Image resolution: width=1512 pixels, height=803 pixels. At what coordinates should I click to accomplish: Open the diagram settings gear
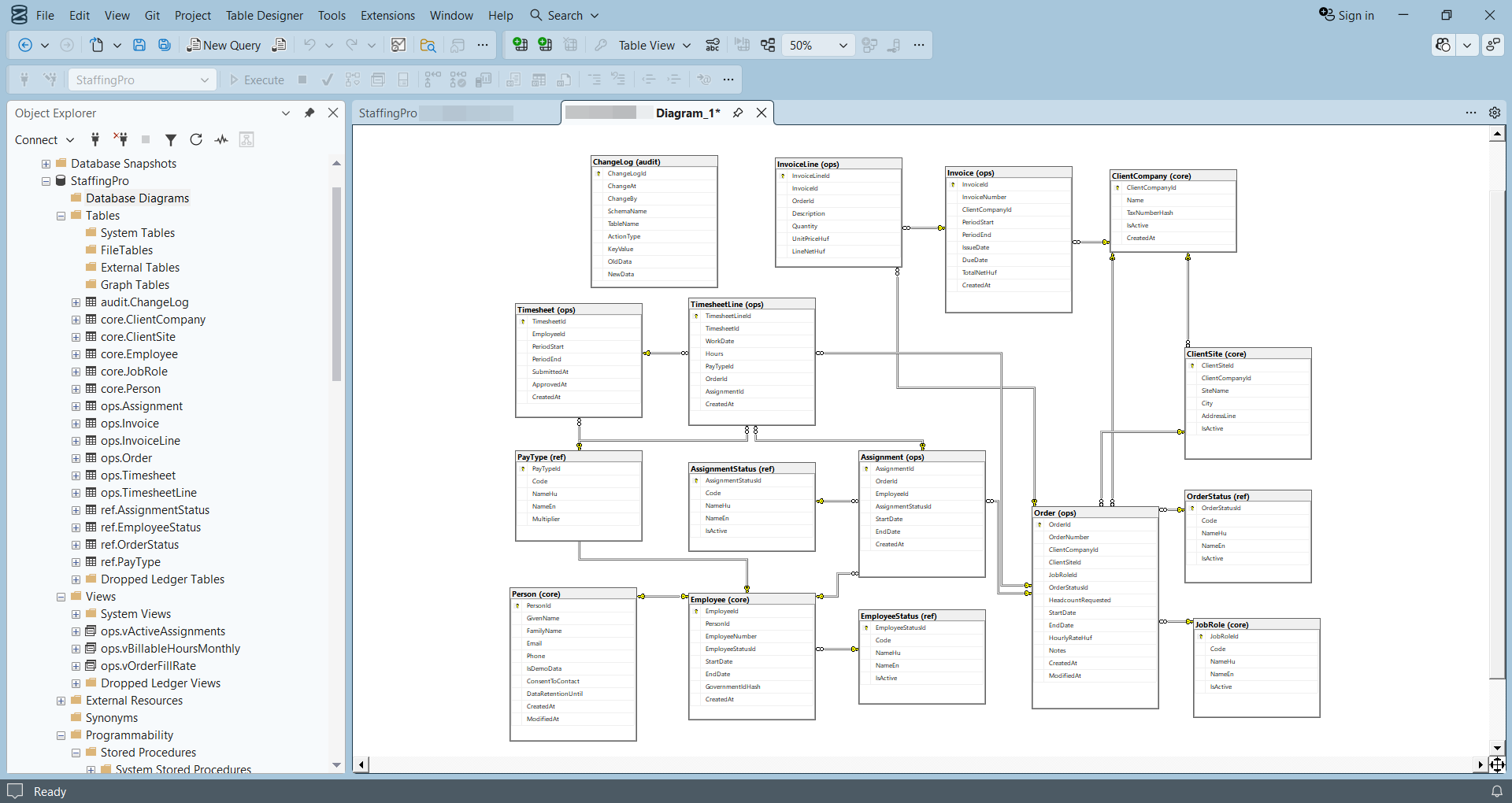1495,113
